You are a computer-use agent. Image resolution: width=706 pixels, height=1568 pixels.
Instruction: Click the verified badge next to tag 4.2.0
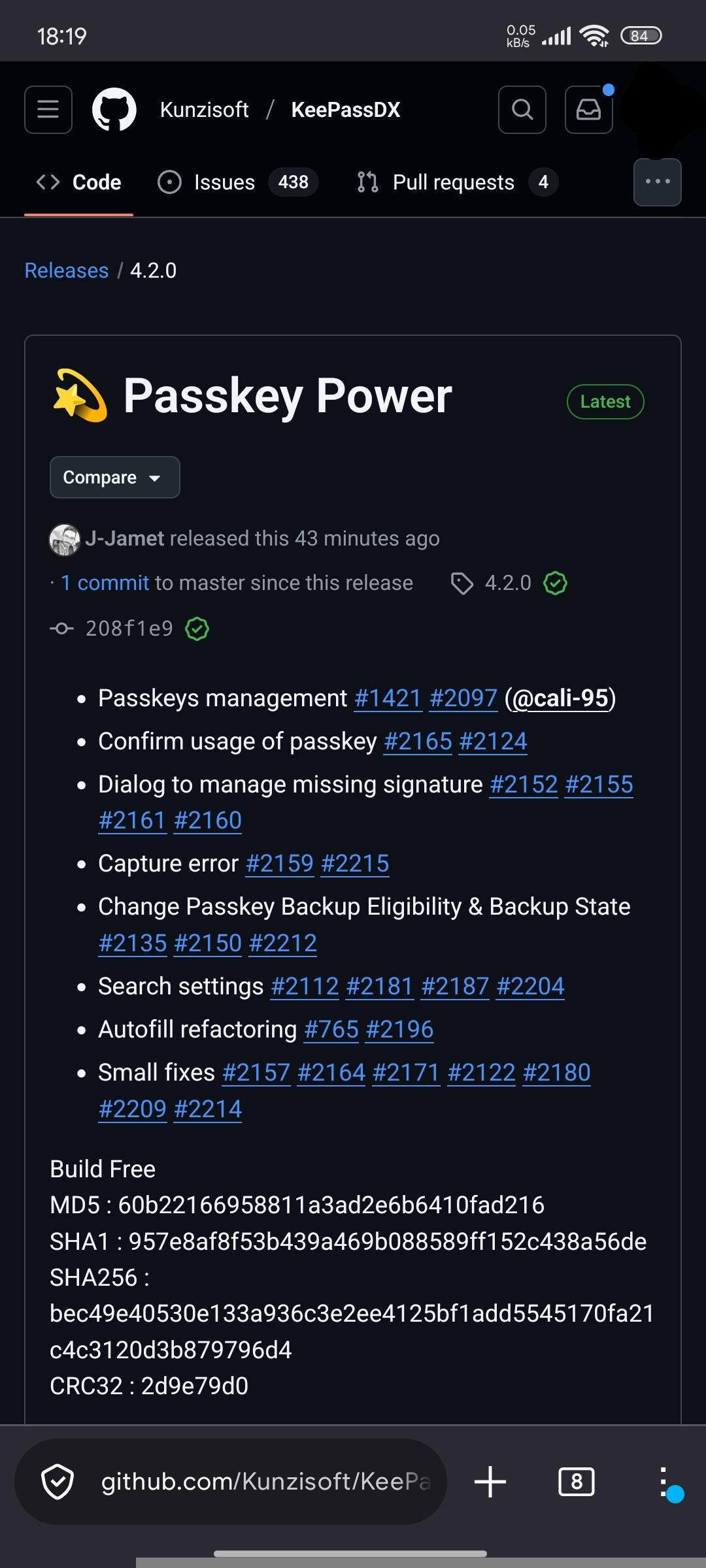555,583
